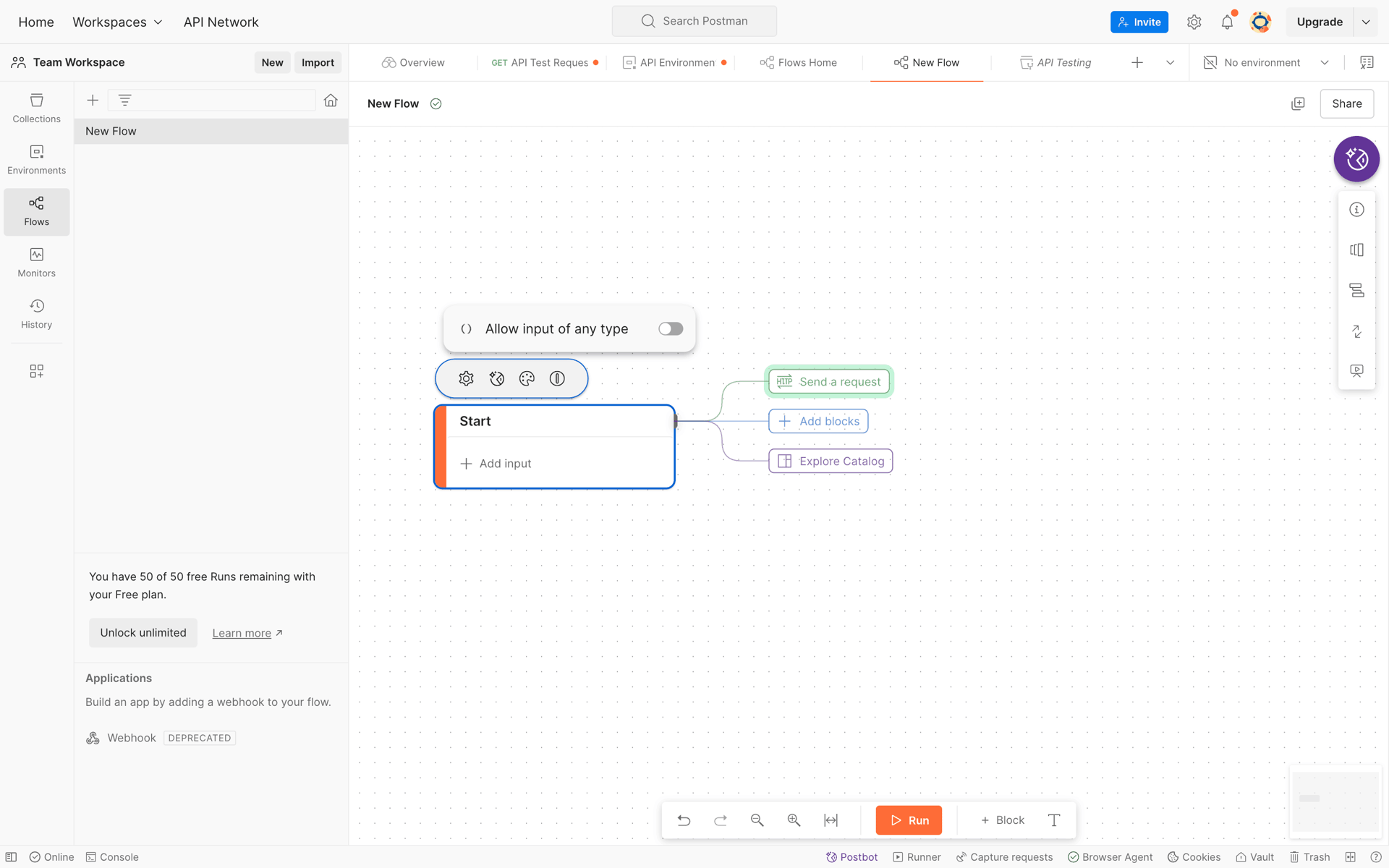The width and height of the screenshot is (1389, 868).
Task: Go to Home in the top menu
Action: pos(36,22)
